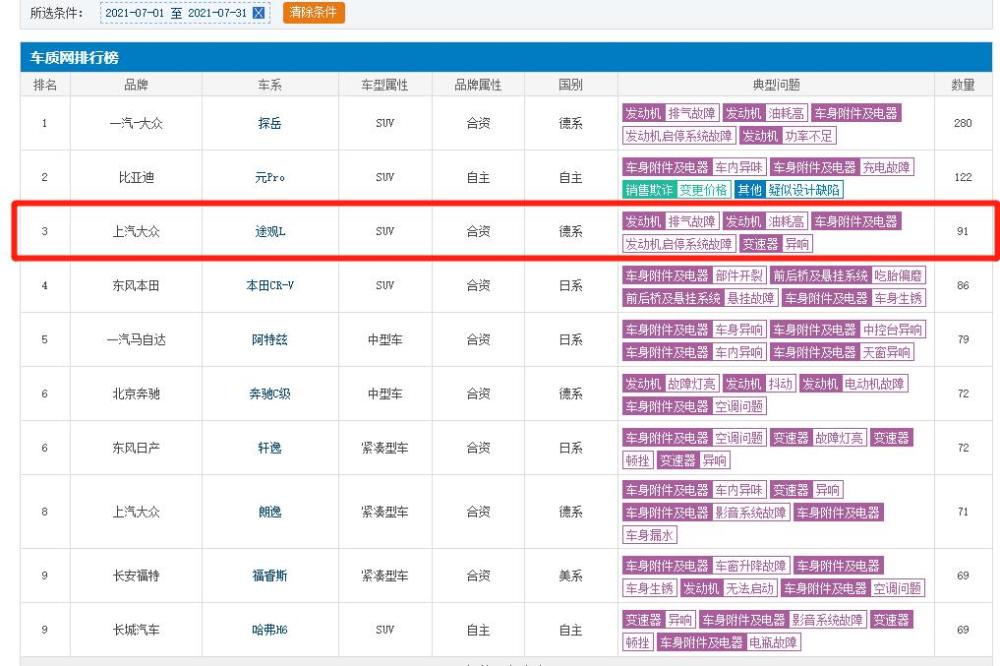
Task: Open the 元Pro car series link
Action: [270, 177]
